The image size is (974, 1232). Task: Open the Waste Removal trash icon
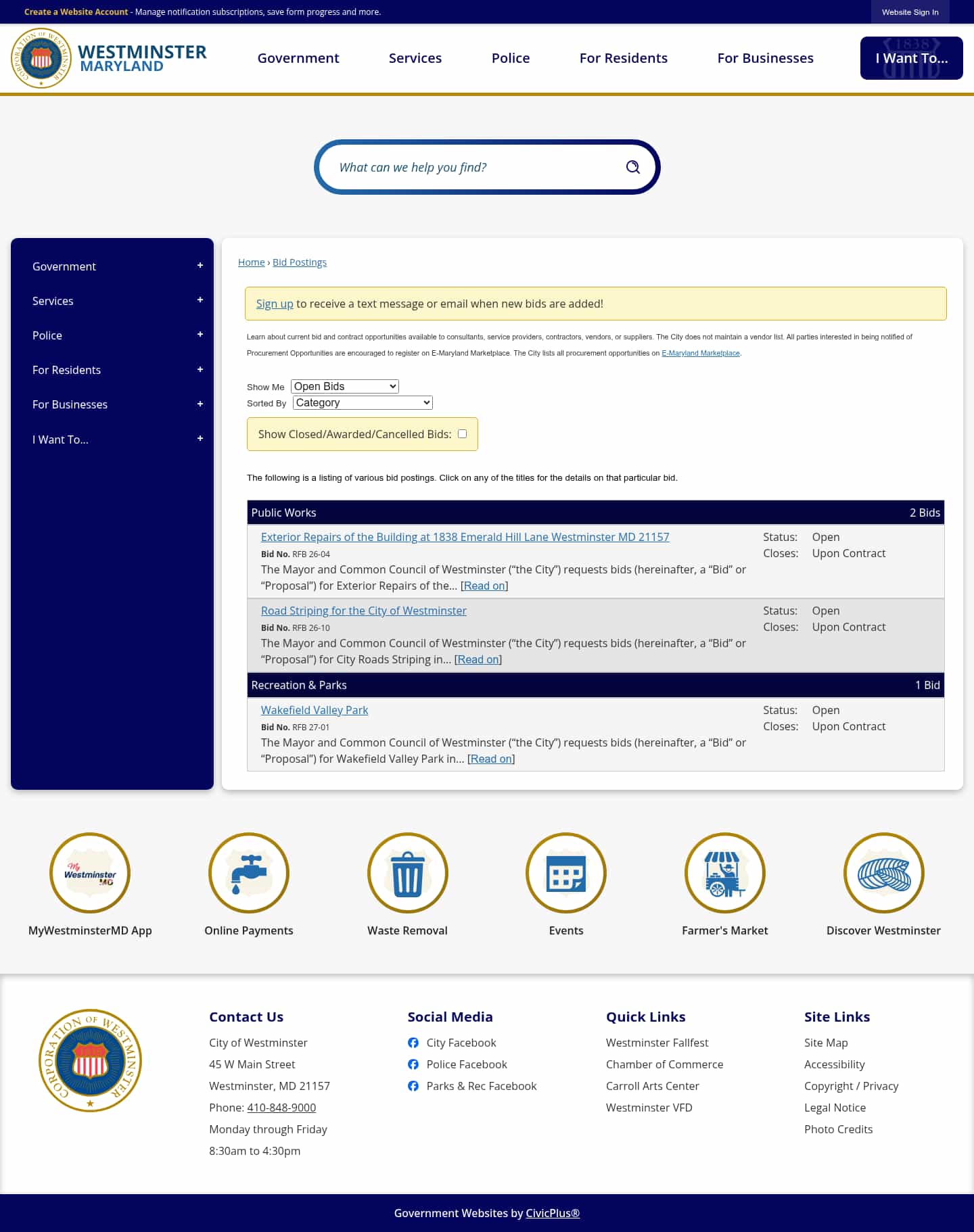pos(408,873)
